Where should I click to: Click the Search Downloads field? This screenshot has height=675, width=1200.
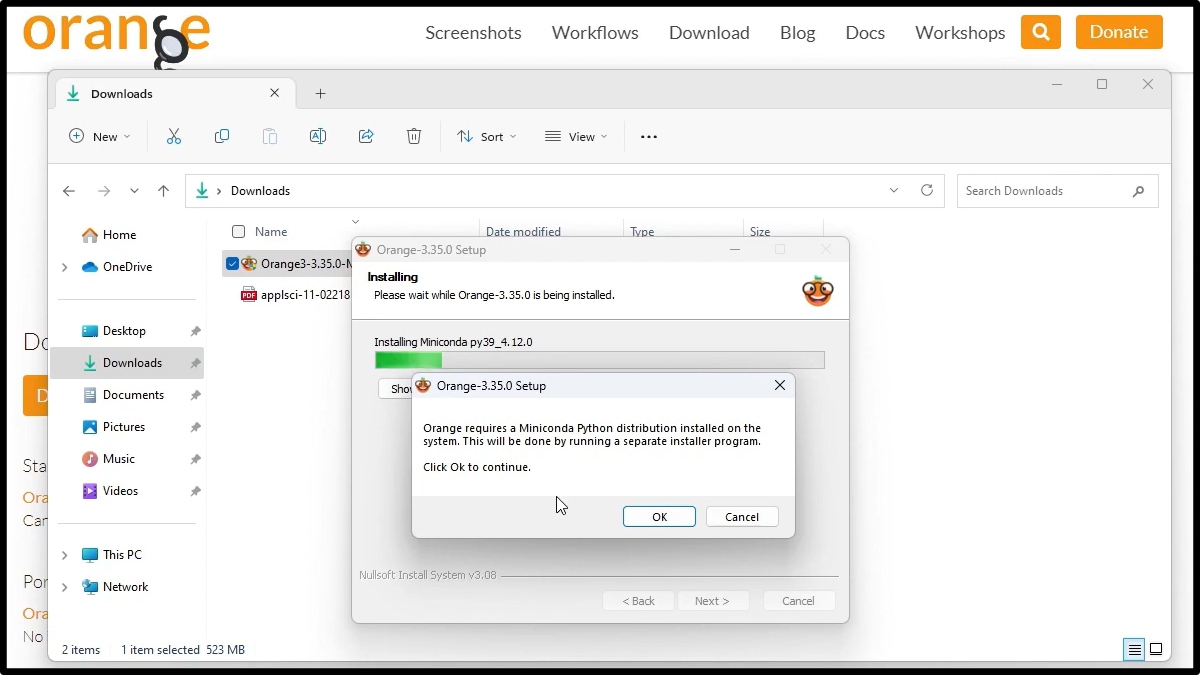pos(1057,191)
